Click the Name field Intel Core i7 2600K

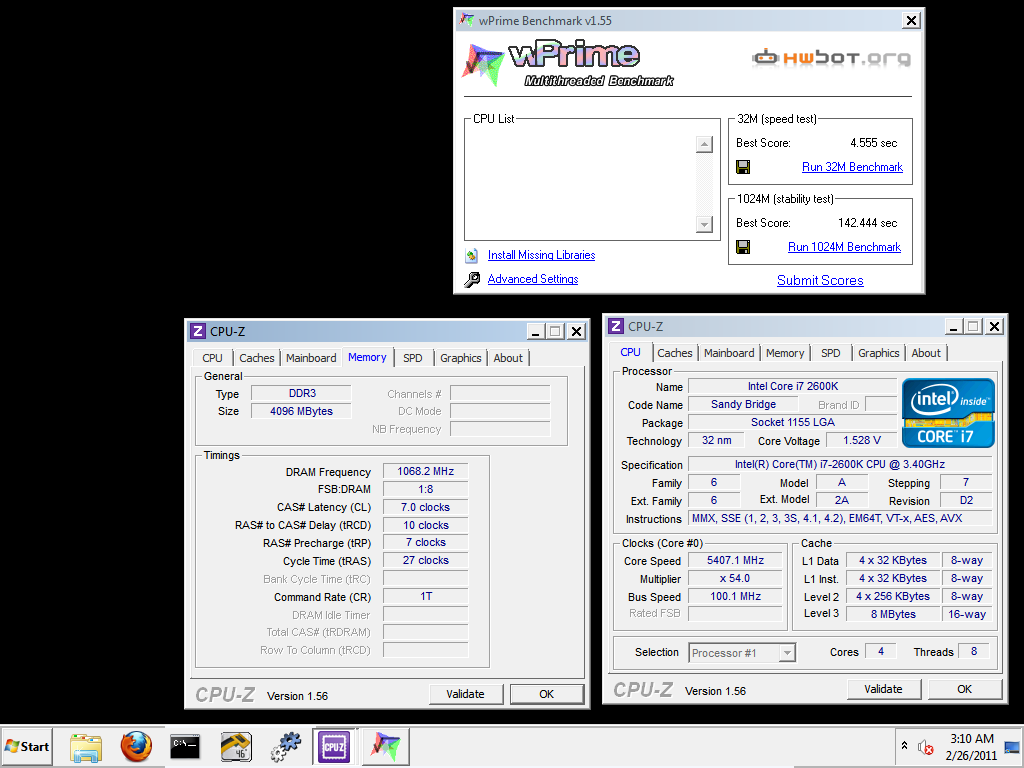[793, 387]
